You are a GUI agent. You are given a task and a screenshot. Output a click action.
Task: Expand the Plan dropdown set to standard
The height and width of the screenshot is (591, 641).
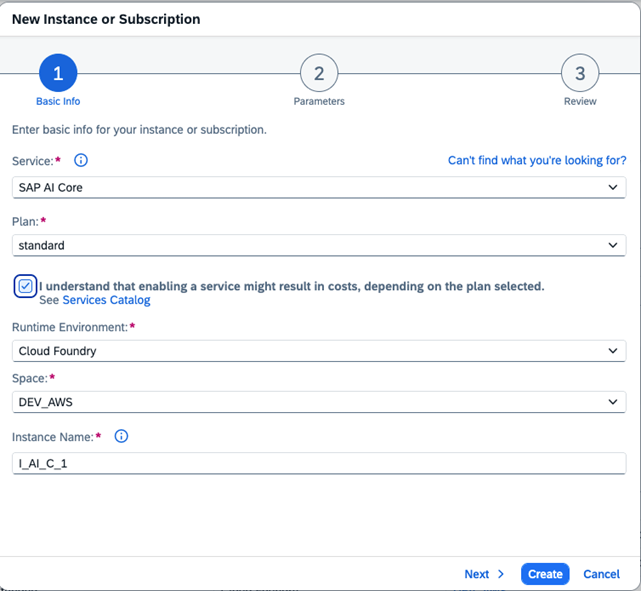319,245
